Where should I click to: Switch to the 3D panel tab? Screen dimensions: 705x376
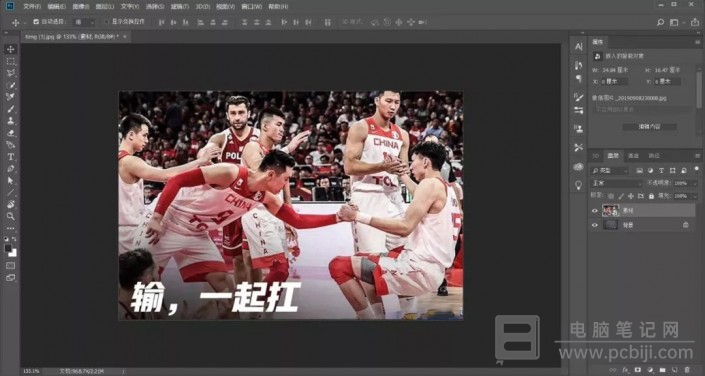tap(596, 156)
